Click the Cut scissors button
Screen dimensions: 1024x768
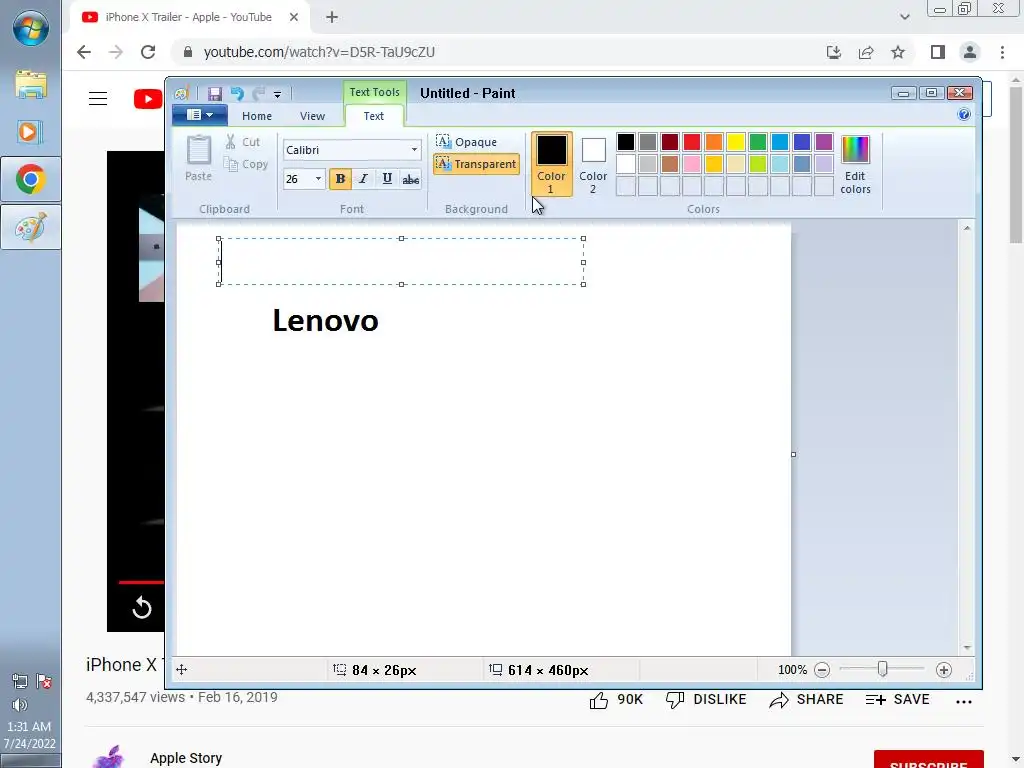[242, 142]
